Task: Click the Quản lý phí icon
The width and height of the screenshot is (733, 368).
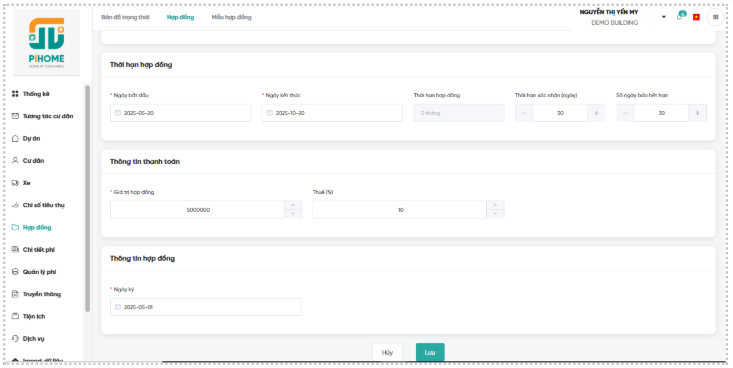Action: [15, 272]
